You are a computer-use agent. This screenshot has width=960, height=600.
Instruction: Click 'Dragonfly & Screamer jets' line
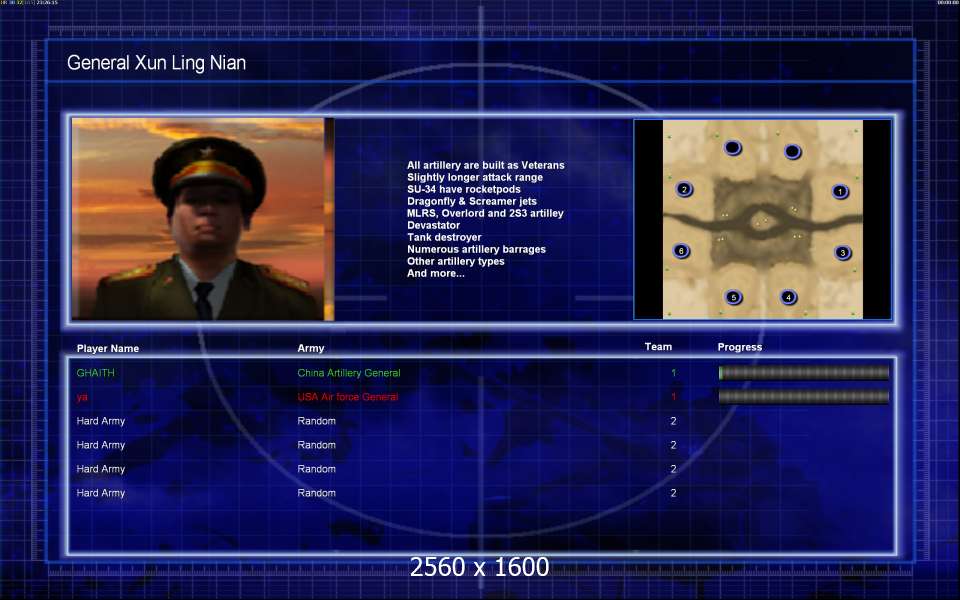pyautogui.click(x=472, y=201)
